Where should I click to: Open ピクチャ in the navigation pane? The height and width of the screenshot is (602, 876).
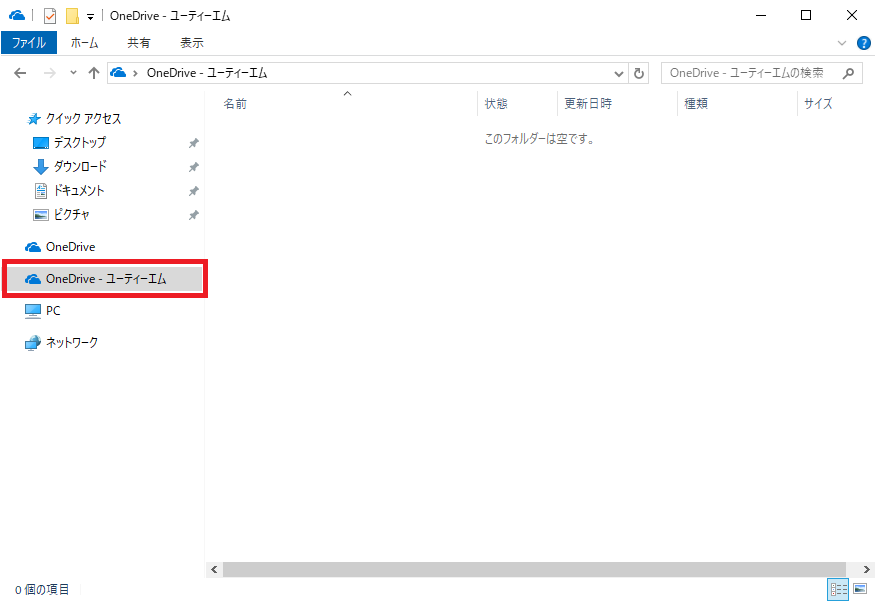click(x=72, y=215)
